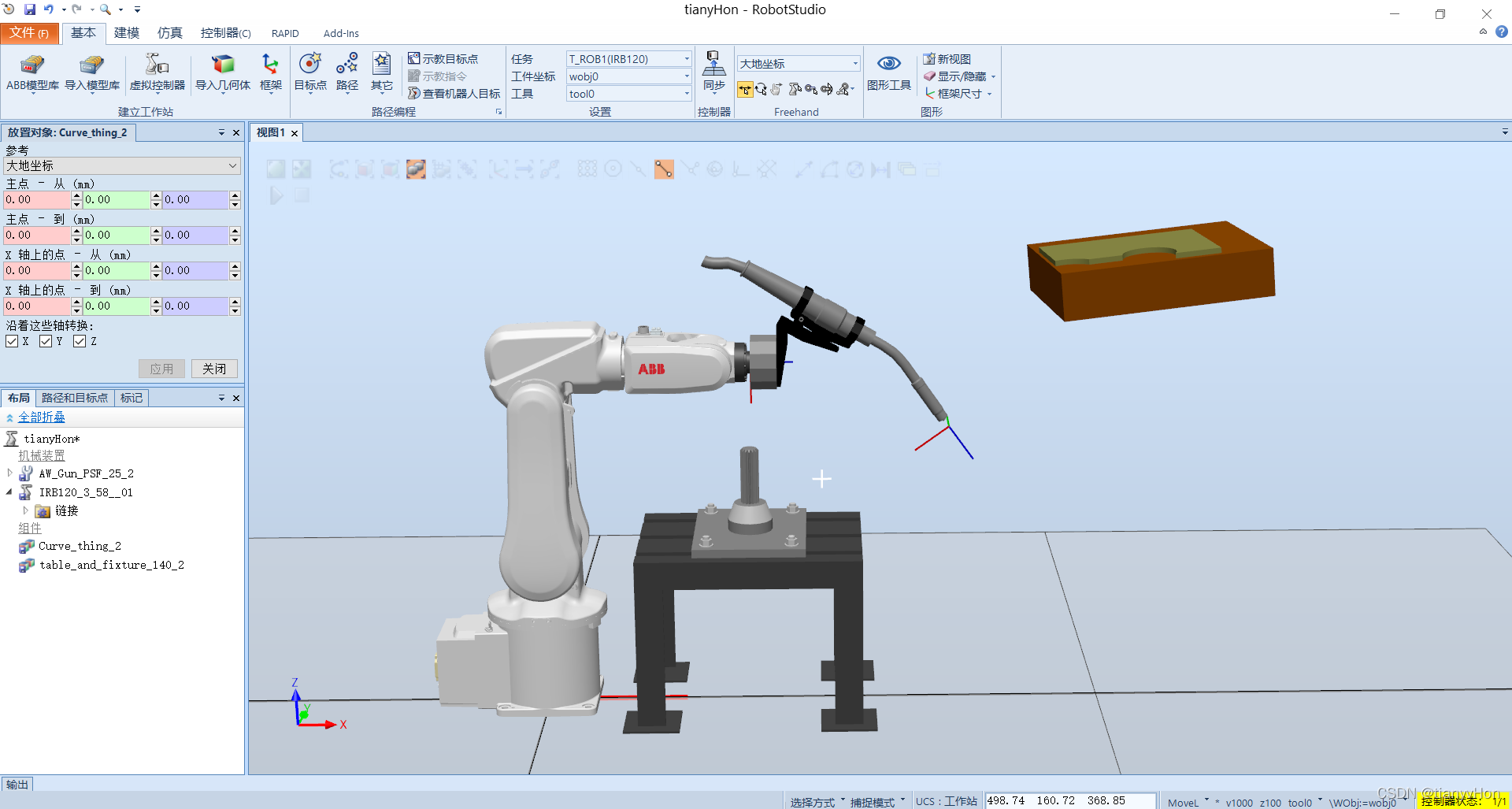This screenshot has width=1512, height=809.
Task: Click the Curve_thing_2 component icon in the tree
Action: pos(27,546)
